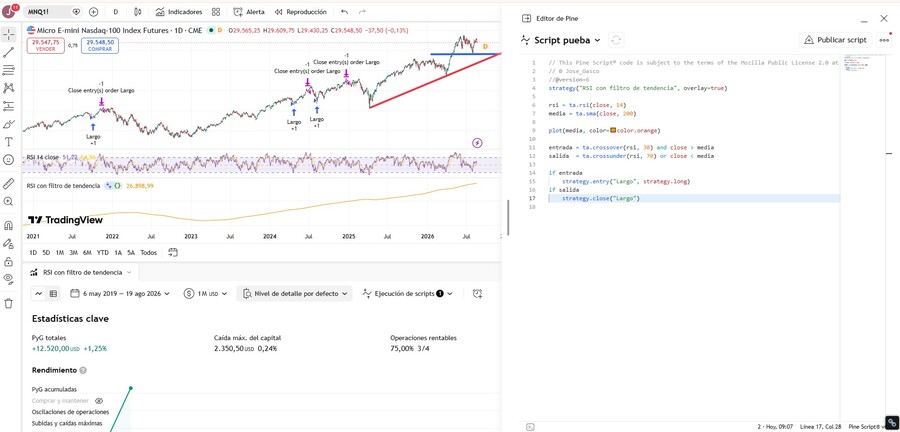Toggle lock all drawings
Screen dimensions: 900x432
pyautogui.click(x=9, y=262)
